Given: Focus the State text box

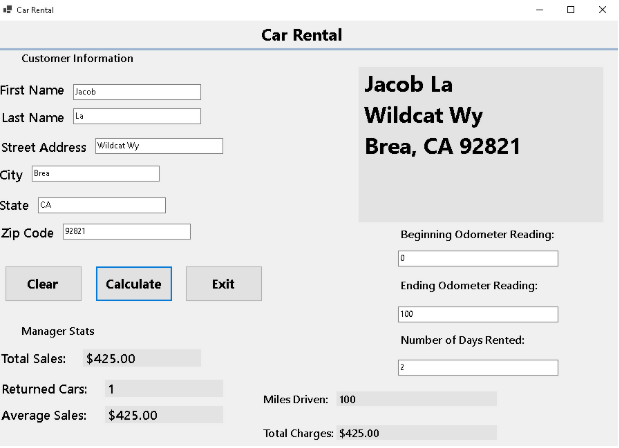Looking at the screenshot, I should pos(101,205).
